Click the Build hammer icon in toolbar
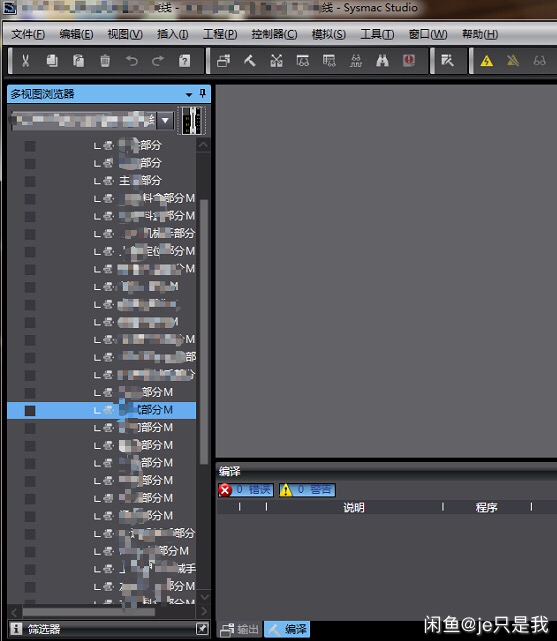The width and height of the screenshot is (557, 641). pyautogui.click(x=250, y=61)
